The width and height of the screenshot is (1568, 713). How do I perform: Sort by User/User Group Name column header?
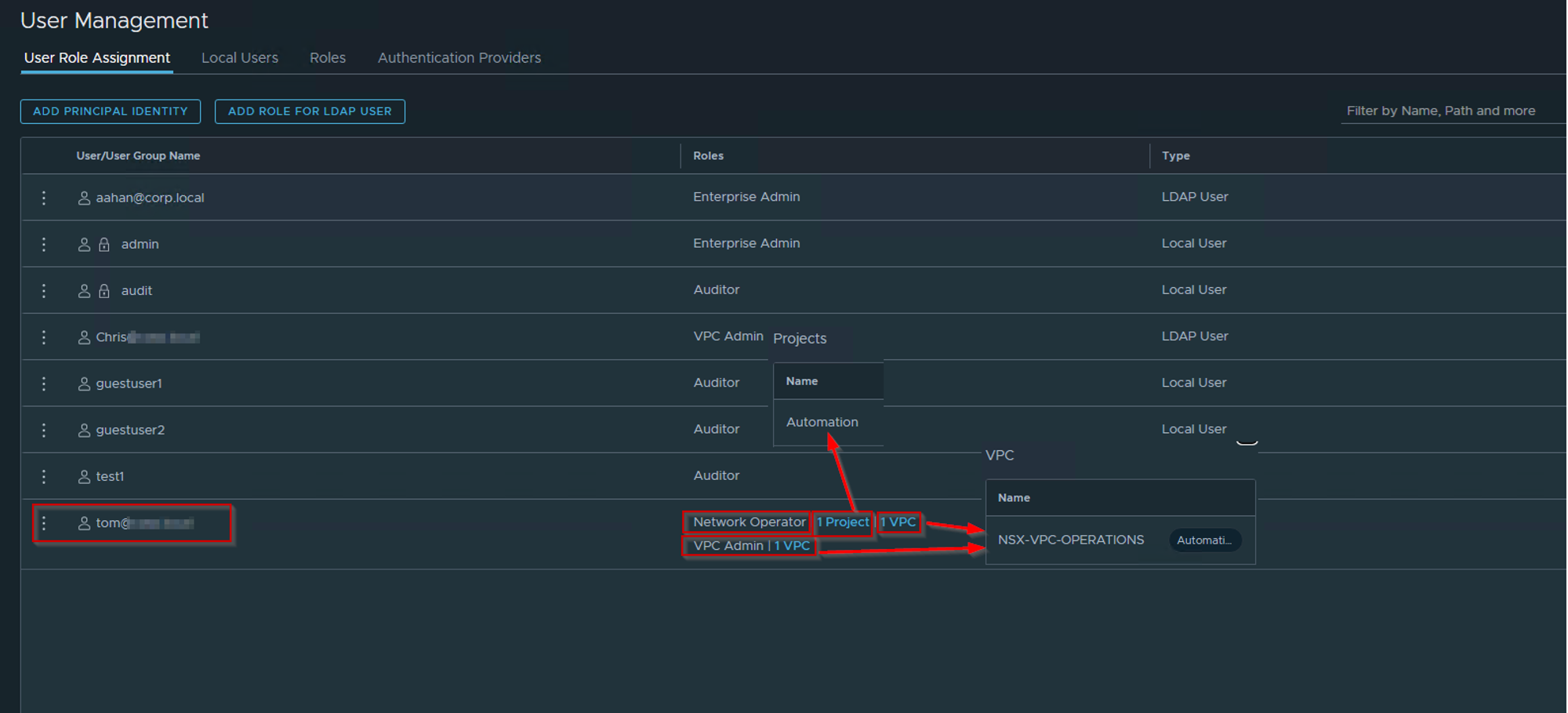coord(138,156)
